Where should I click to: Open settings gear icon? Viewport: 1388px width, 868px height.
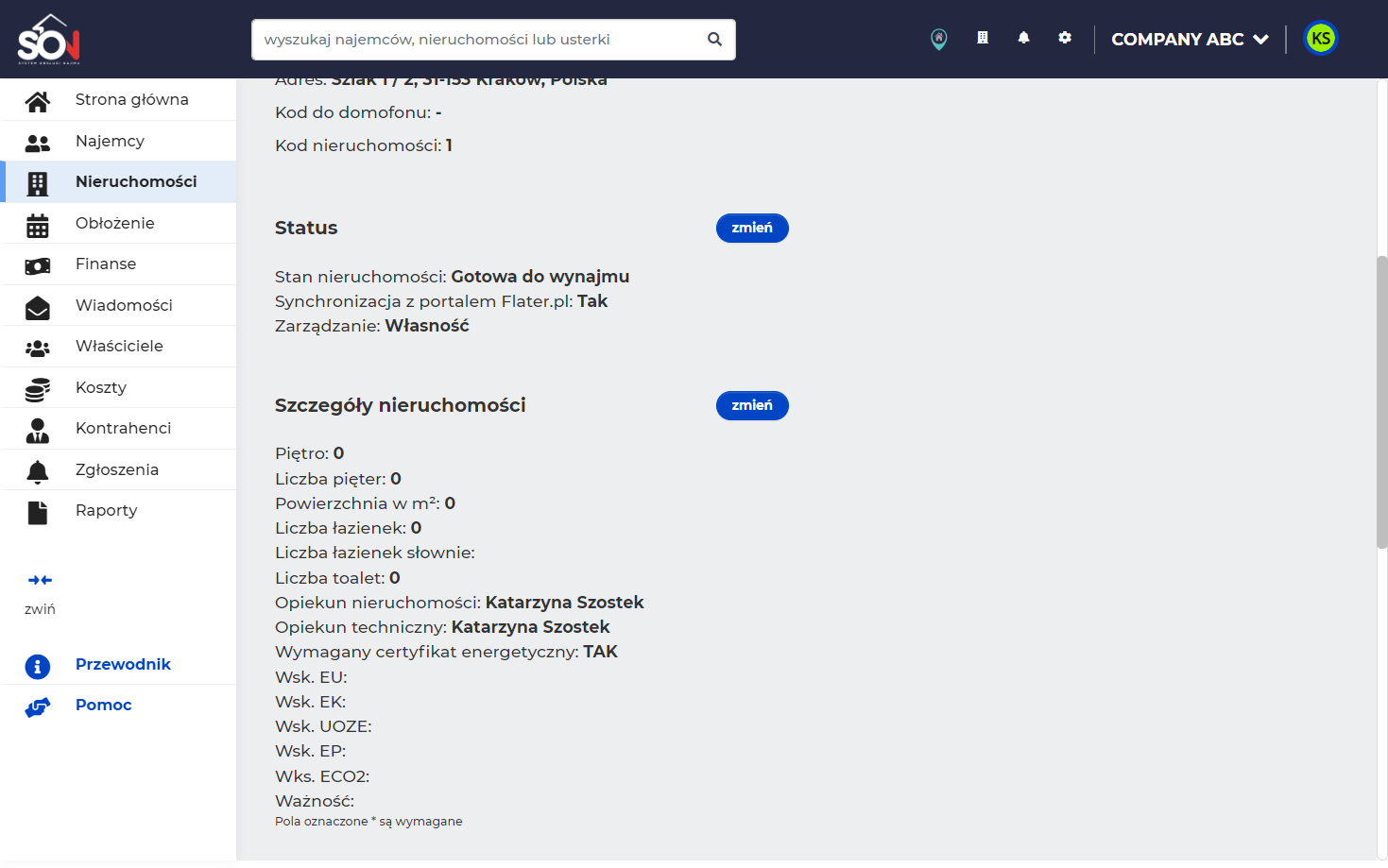pos(1065,38)
